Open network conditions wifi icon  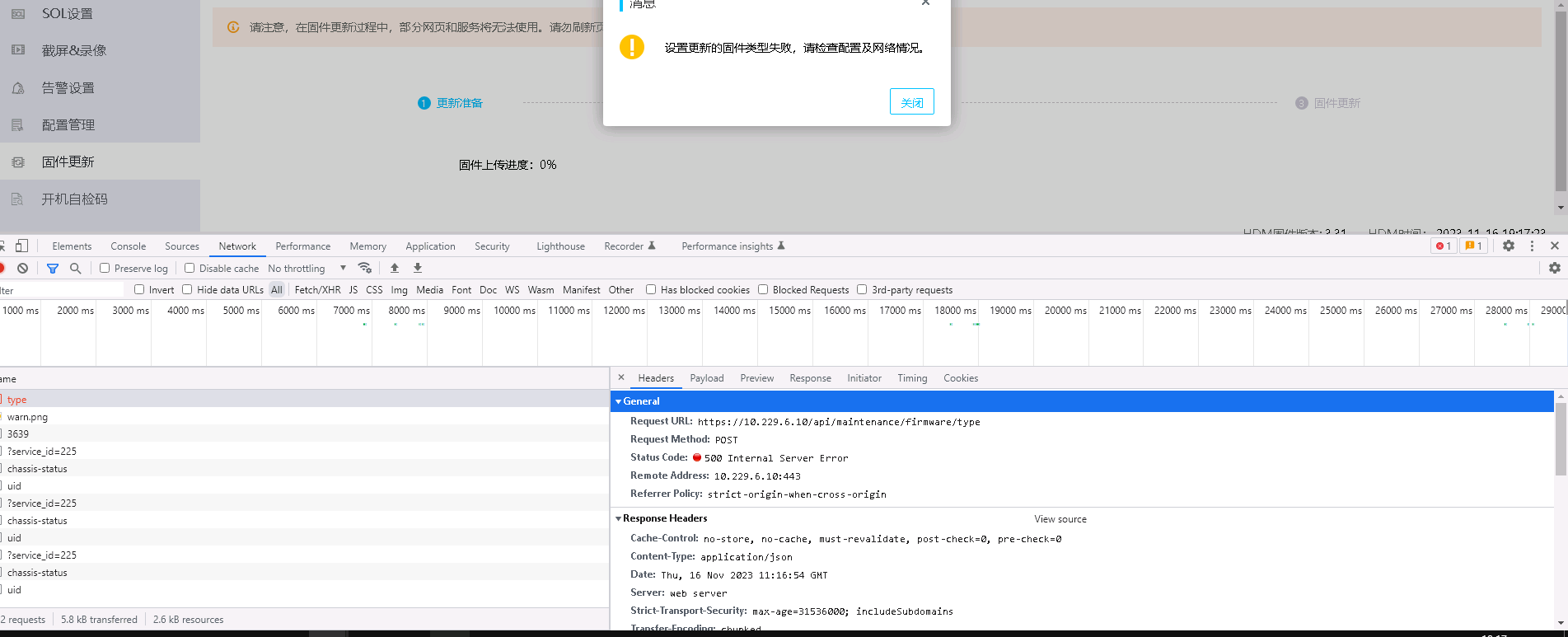coord(365,268)
